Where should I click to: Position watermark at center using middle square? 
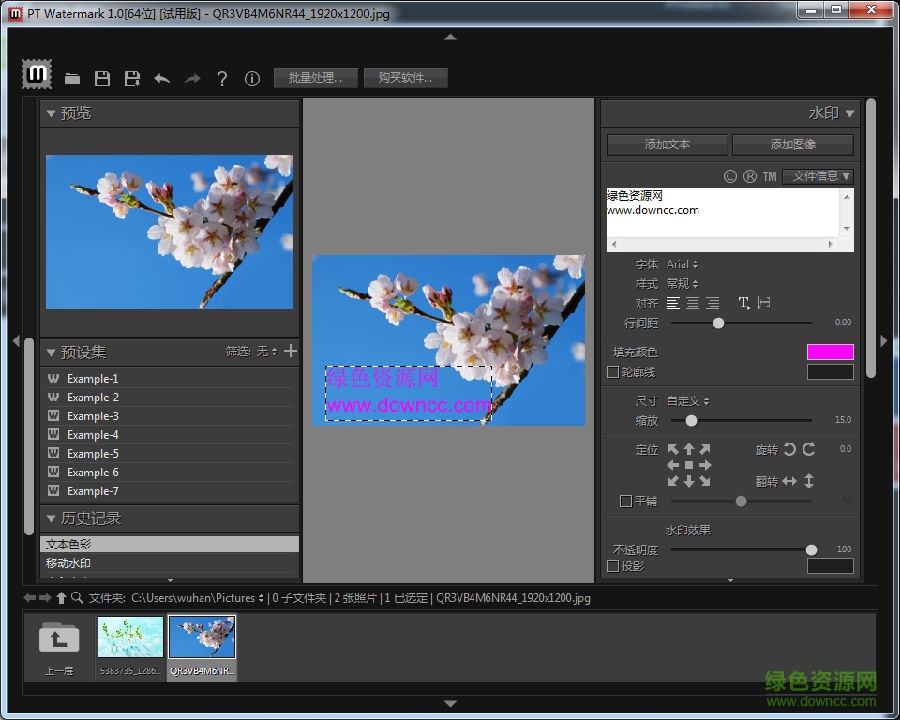689,465
